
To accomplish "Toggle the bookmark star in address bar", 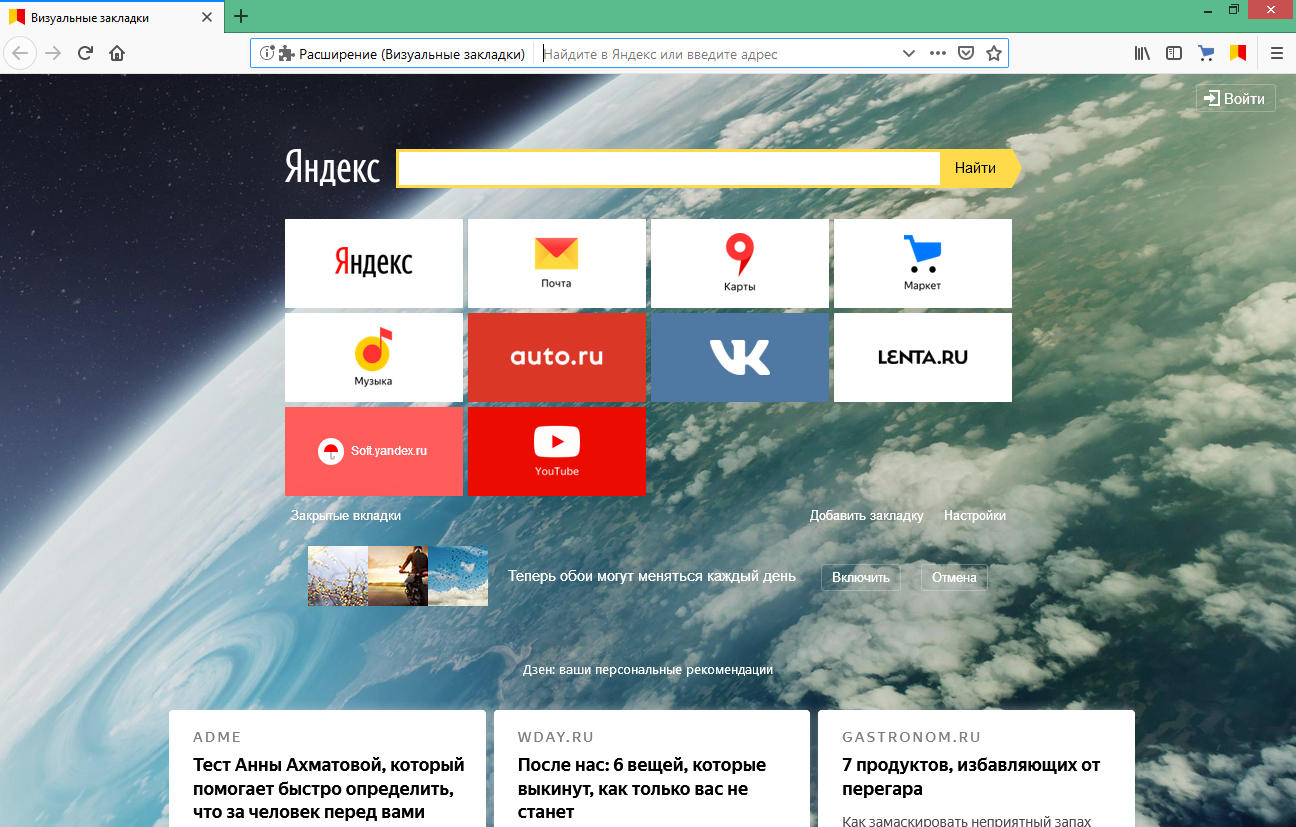I will point(994,53).
